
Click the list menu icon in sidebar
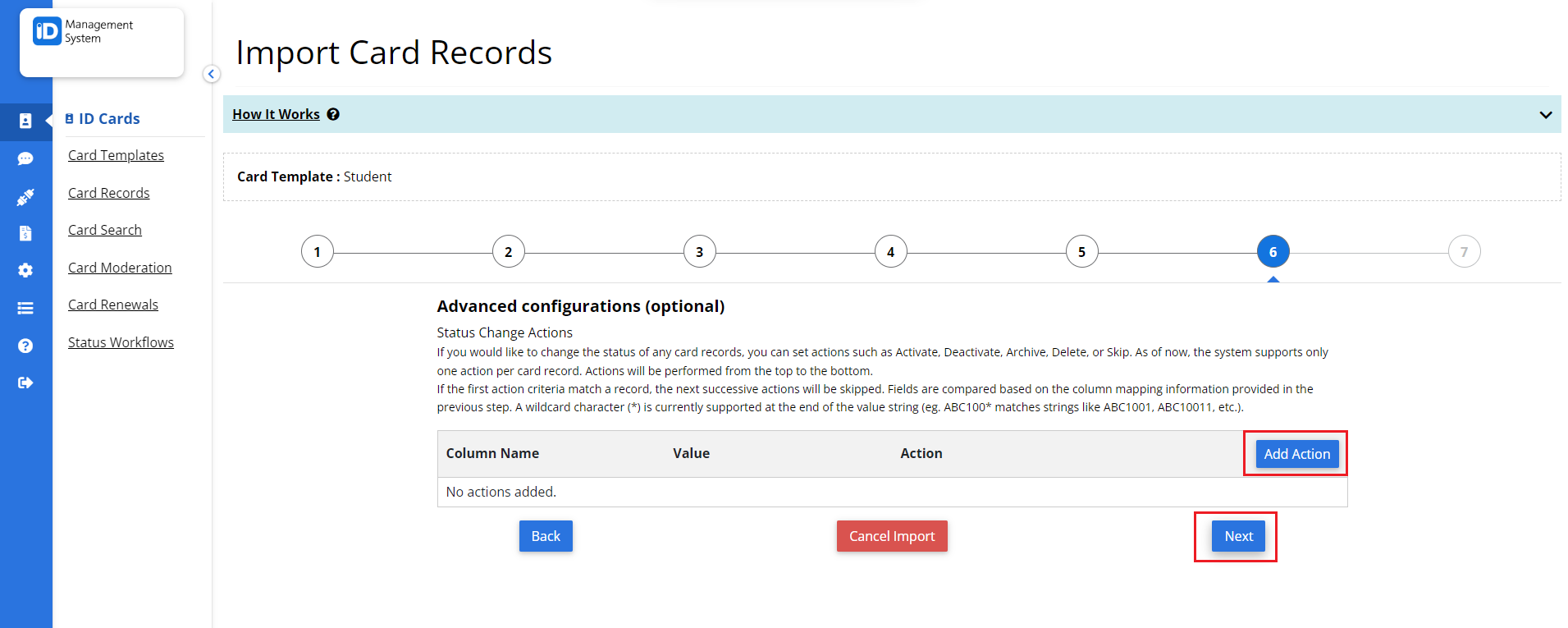coord(25,308)
